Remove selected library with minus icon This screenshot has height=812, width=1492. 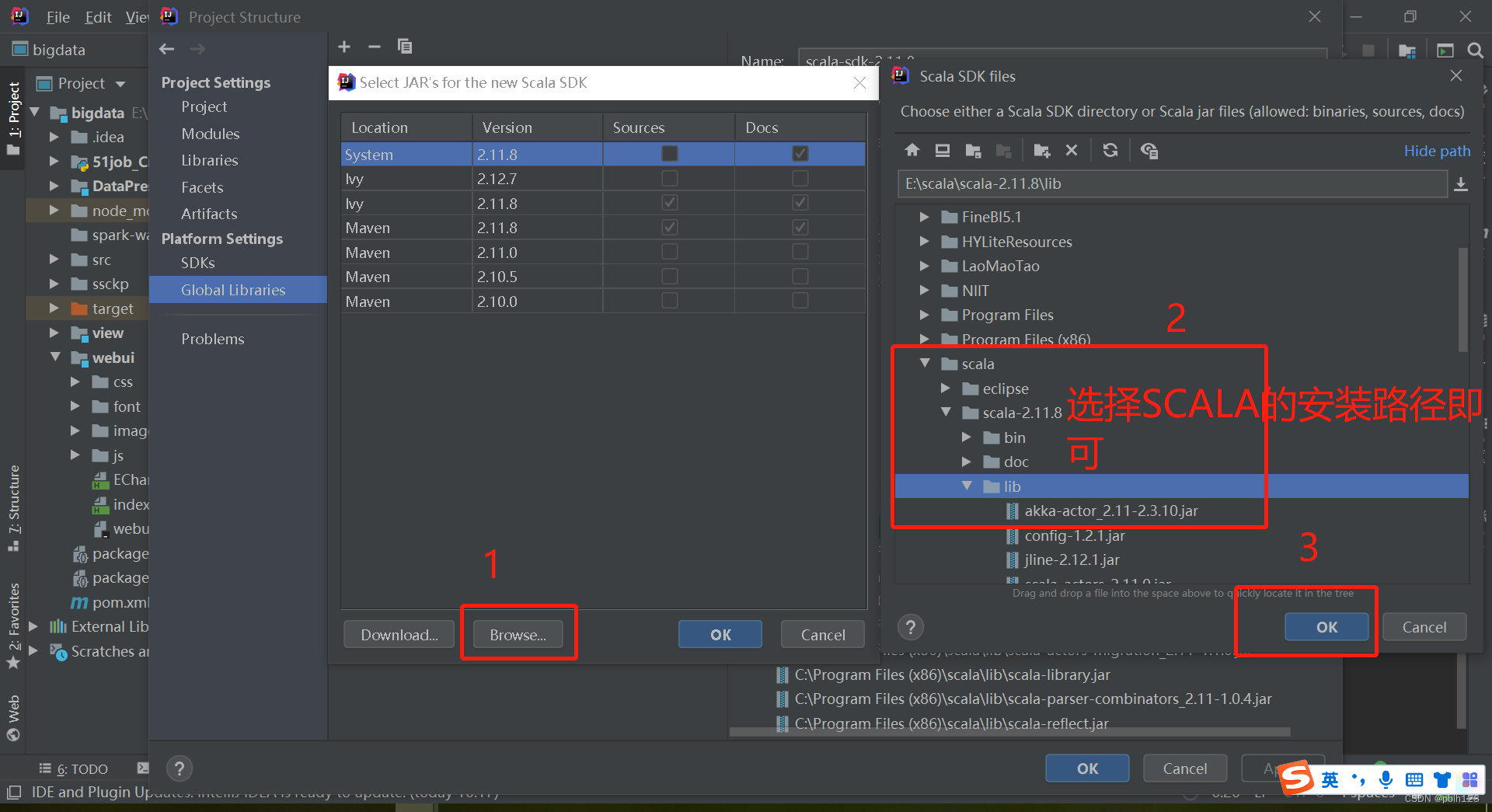[x=375, y=47]
